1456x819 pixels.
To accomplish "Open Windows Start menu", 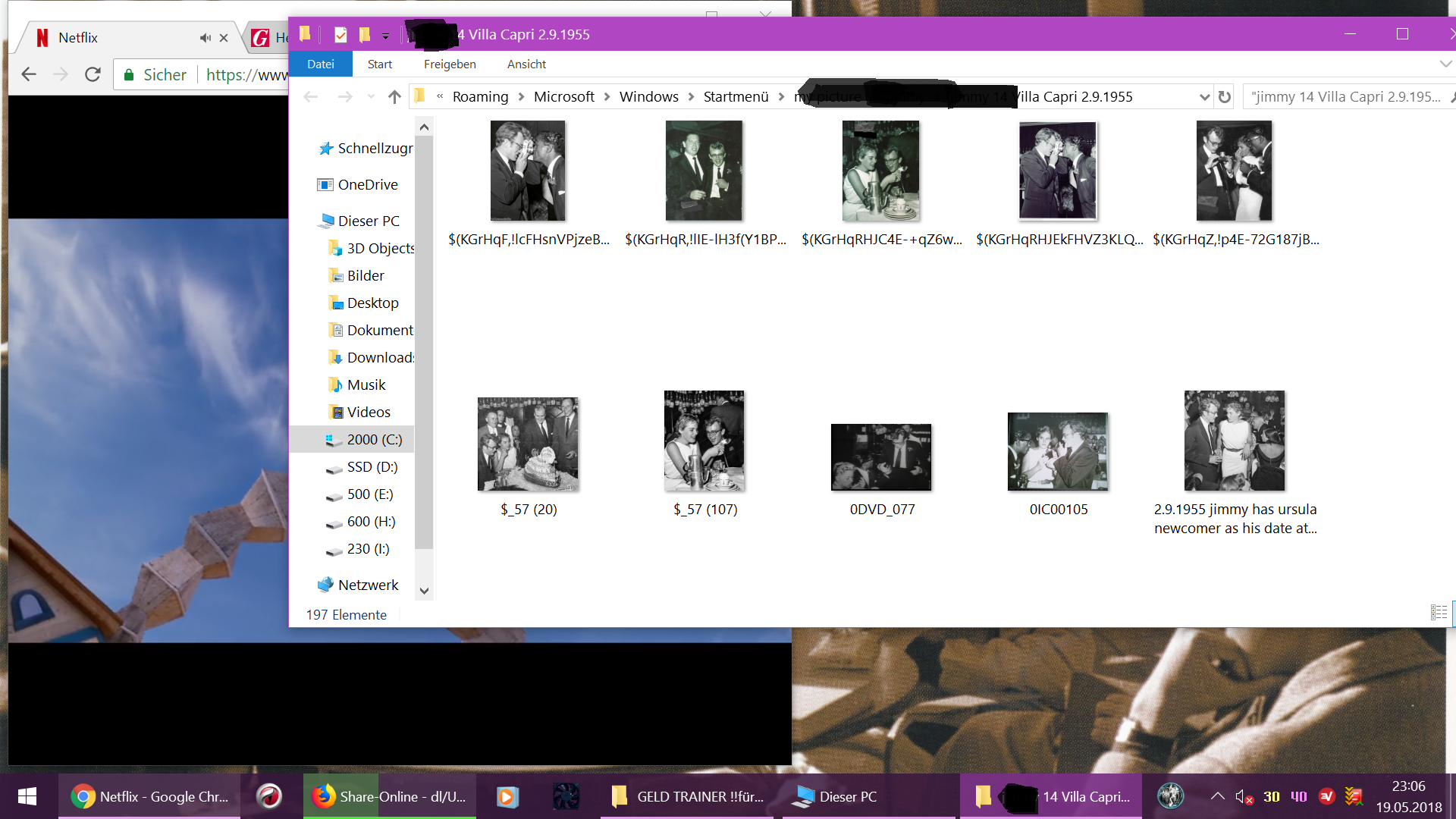I will [x=28, y=796].
